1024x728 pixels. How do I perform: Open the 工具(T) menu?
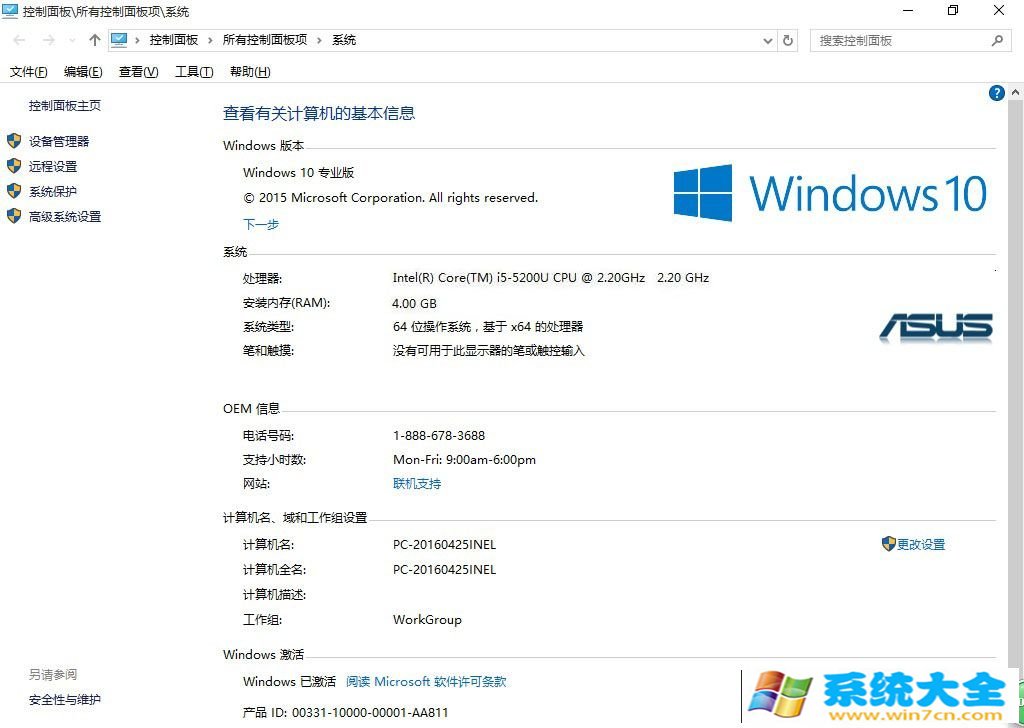coord(194,72)
